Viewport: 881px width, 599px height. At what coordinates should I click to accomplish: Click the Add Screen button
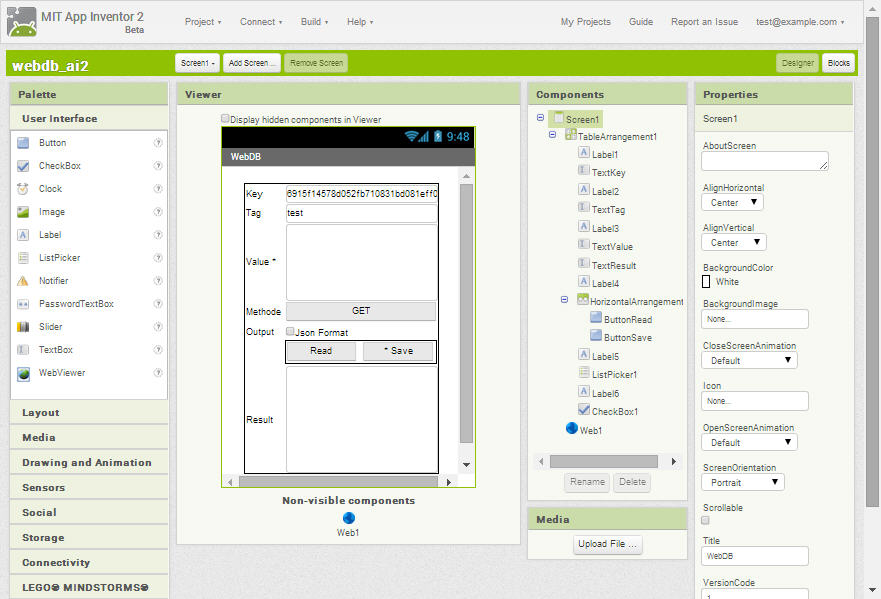[252, 63]
